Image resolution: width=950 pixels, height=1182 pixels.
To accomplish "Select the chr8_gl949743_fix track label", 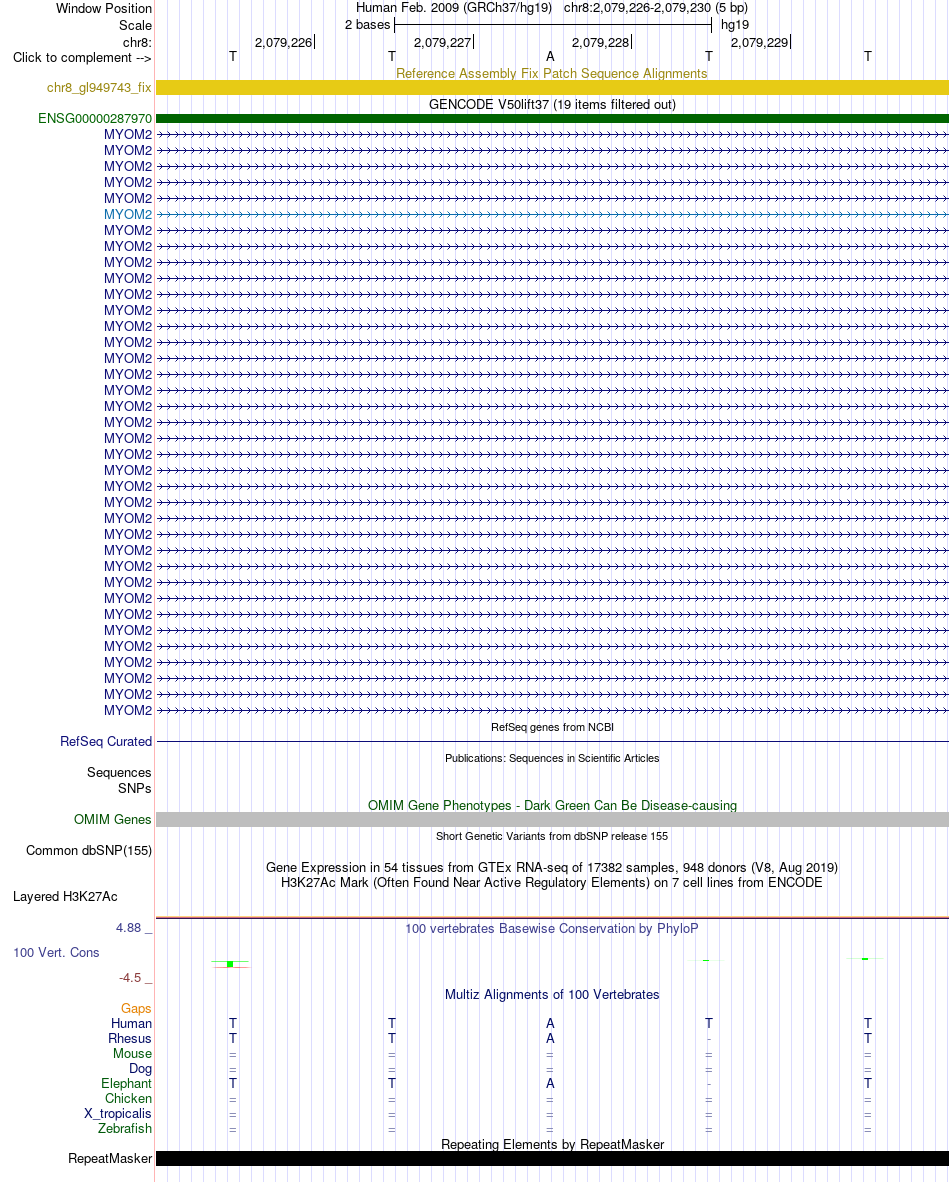I will [x=99, y=87].
